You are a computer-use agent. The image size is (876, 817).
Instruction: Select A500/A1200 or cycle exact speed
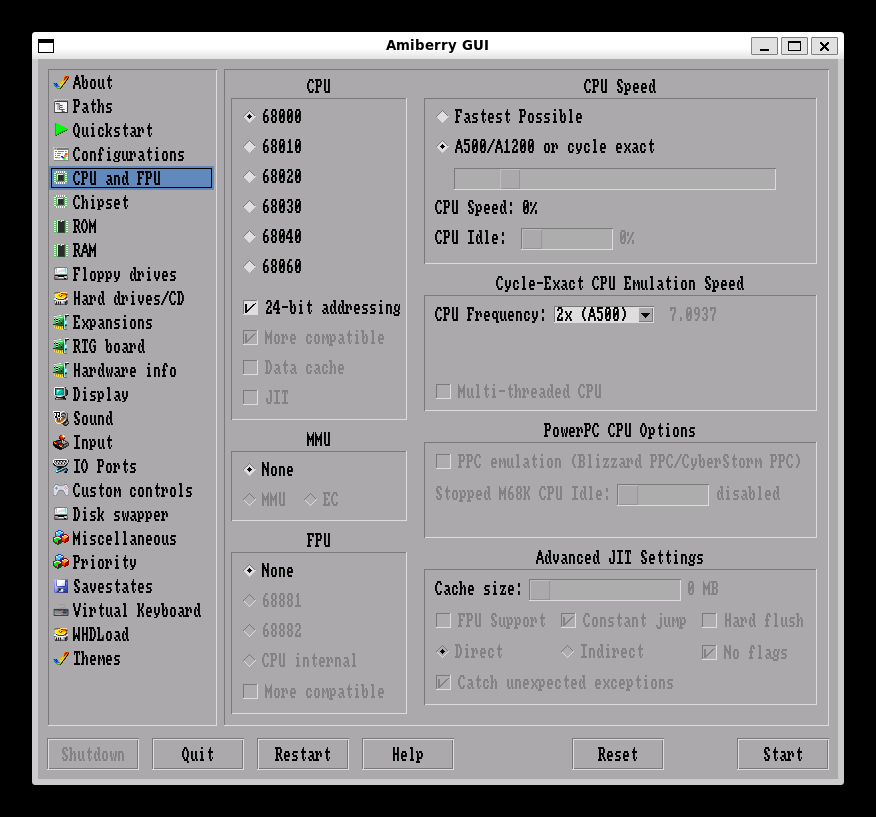tap(442, 147)
